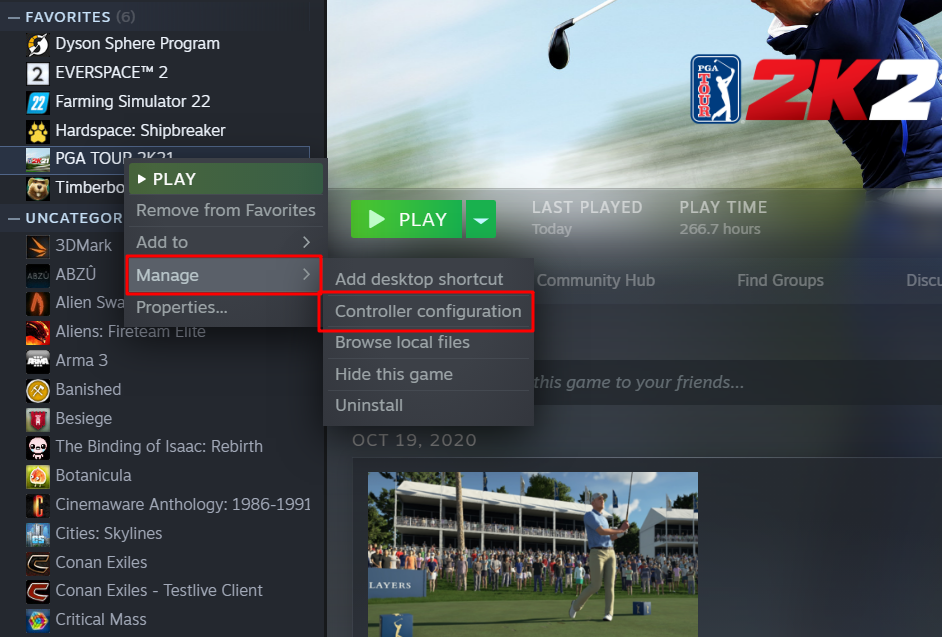942x637 pixels.
Task: Select the EVERSPACE 2 icon in Favorites
Action: pos(38,73)
